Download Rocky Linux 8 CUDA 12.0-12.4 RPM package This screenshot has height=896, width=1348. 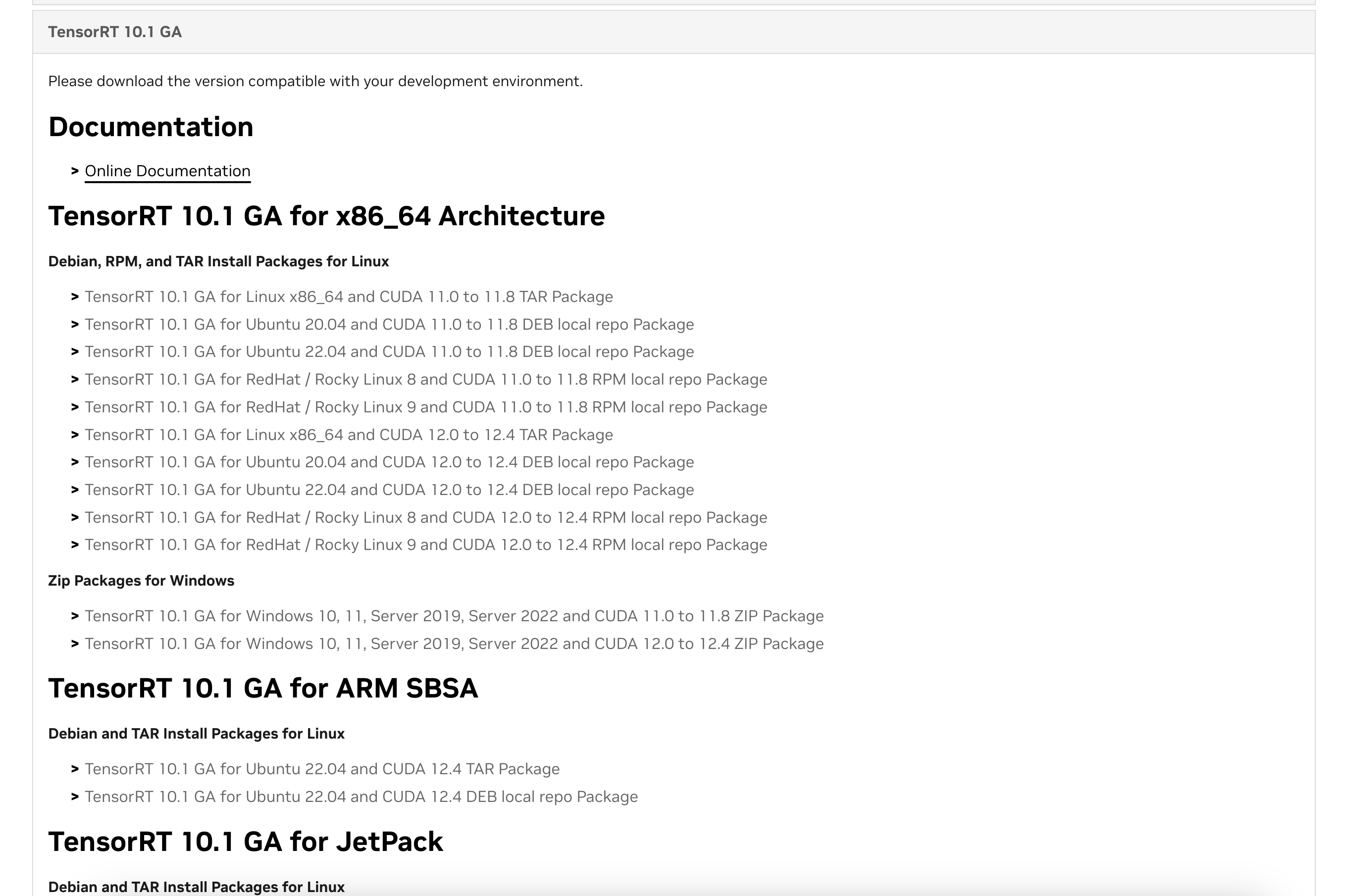click(x=425, y=517)
